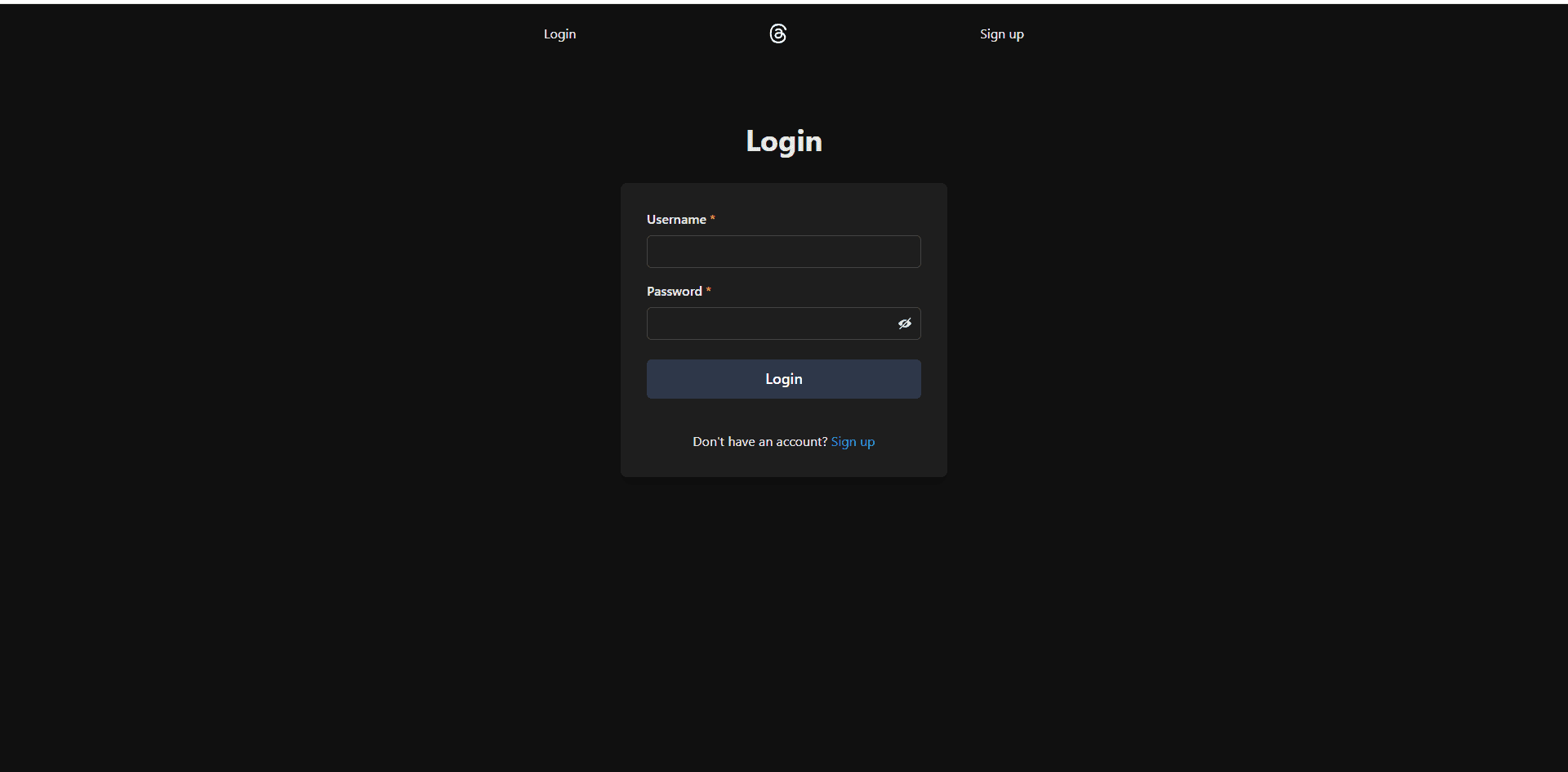Submit credentials with the Login button
This screenshot has width=1568, height=772.
(x=783, y=378)
